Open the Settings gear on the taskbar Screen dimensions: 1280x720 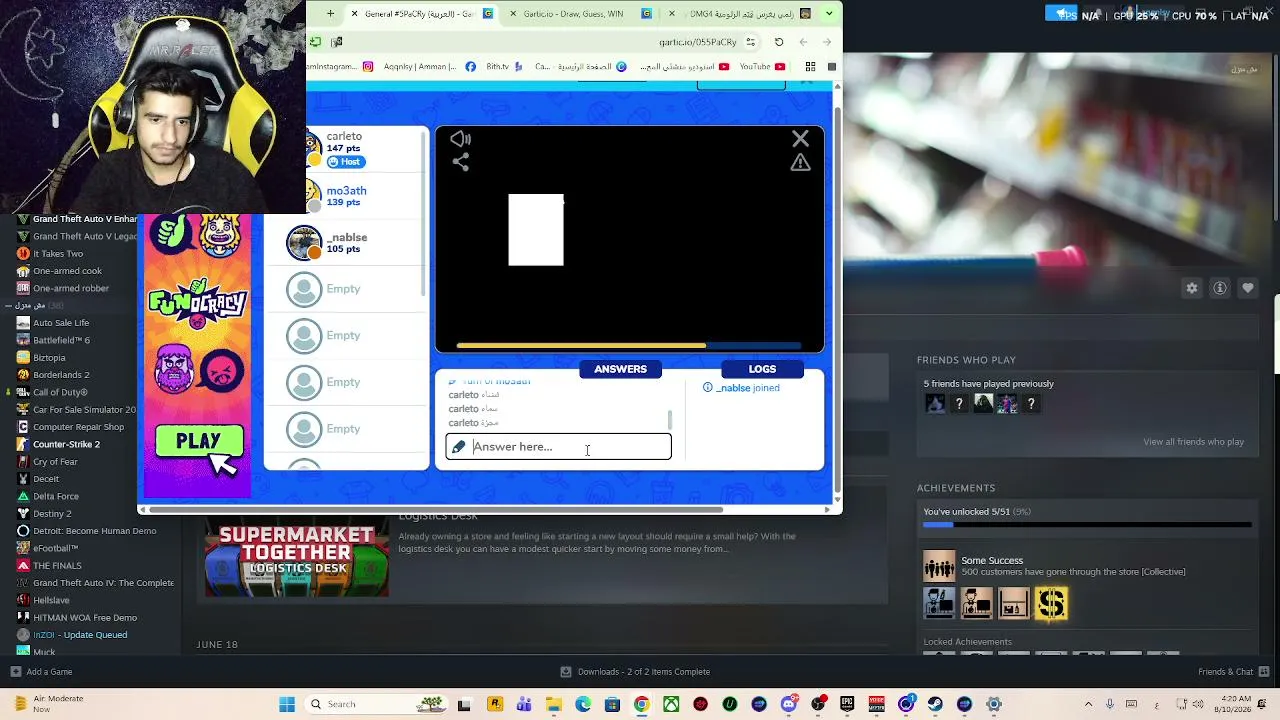click(x=994, y=704)
